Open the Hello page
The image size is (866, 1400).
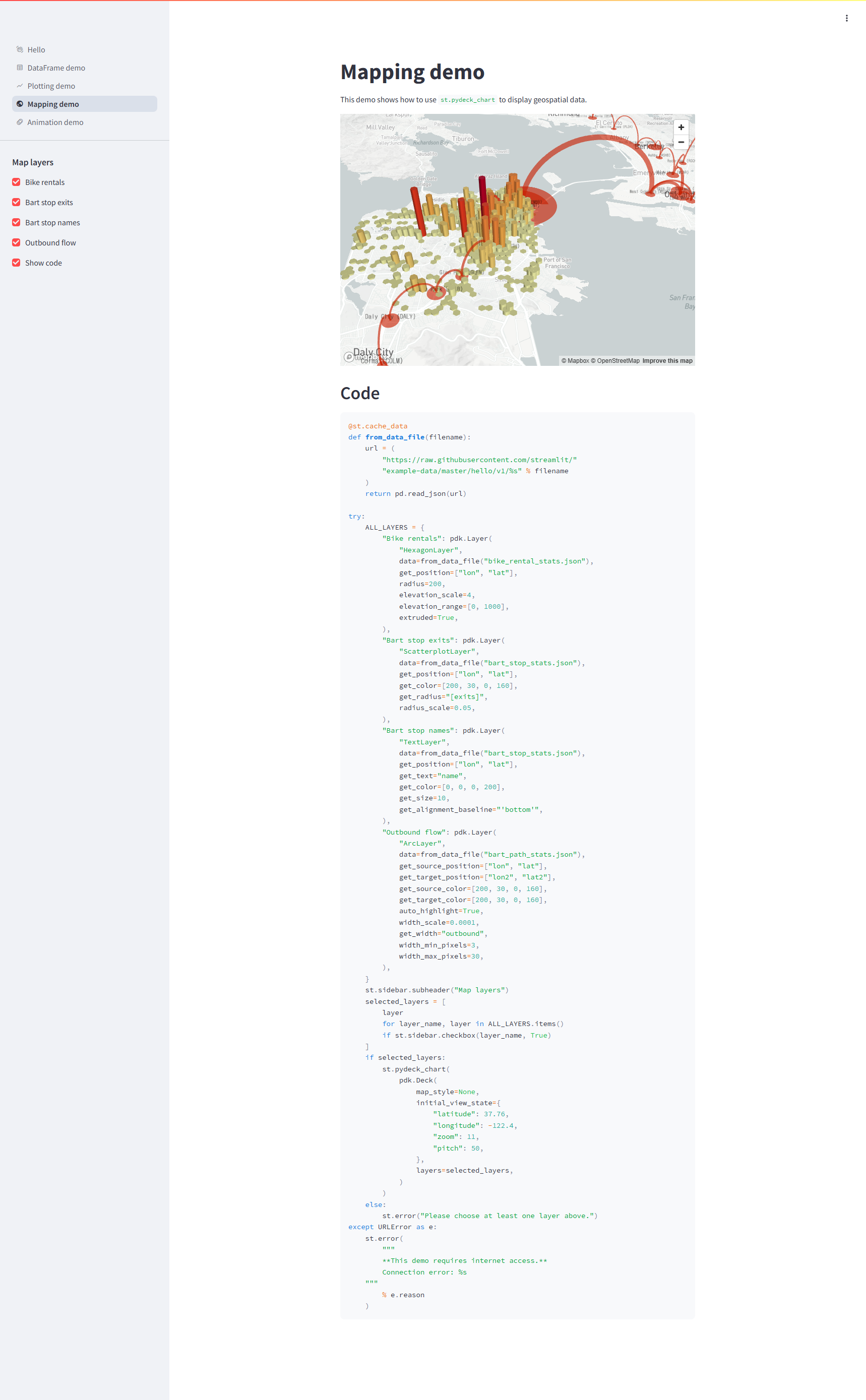(x=84, y=50)
